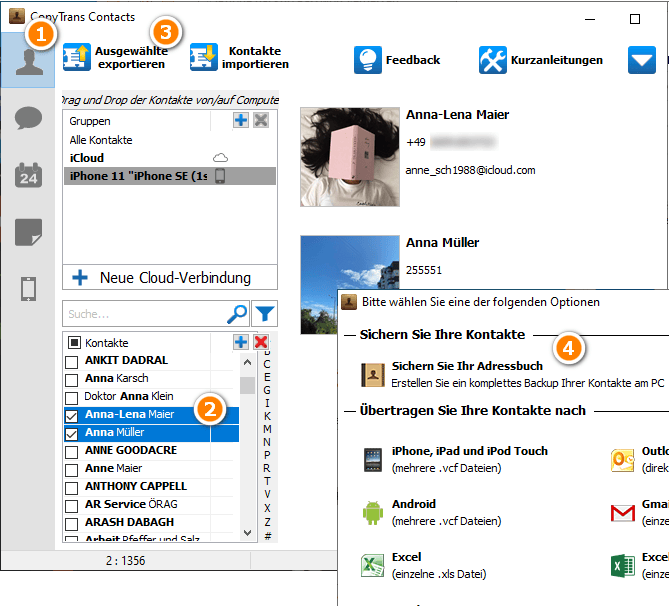Delete contacts with red X icon
The image size is (669, 606).
(261, 342)
